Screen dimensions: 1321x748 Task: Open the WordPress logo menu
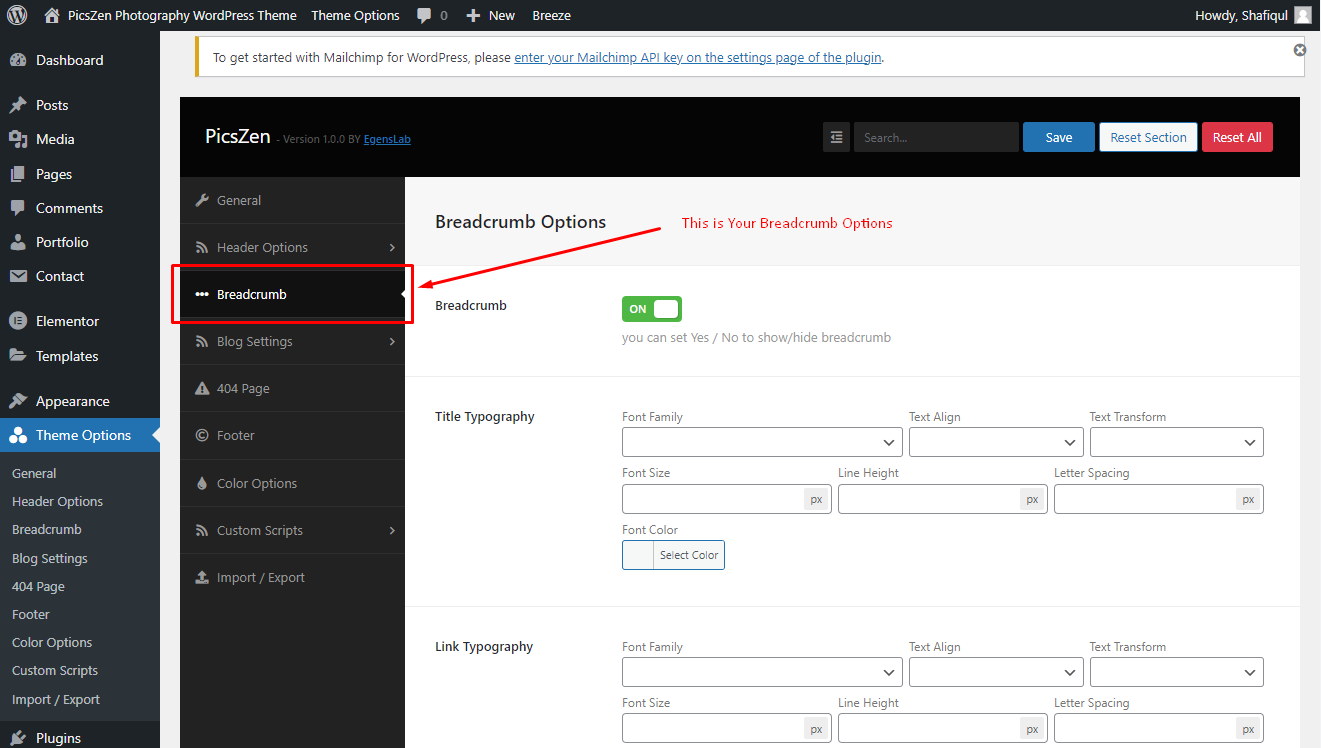(x=16, y=15)
